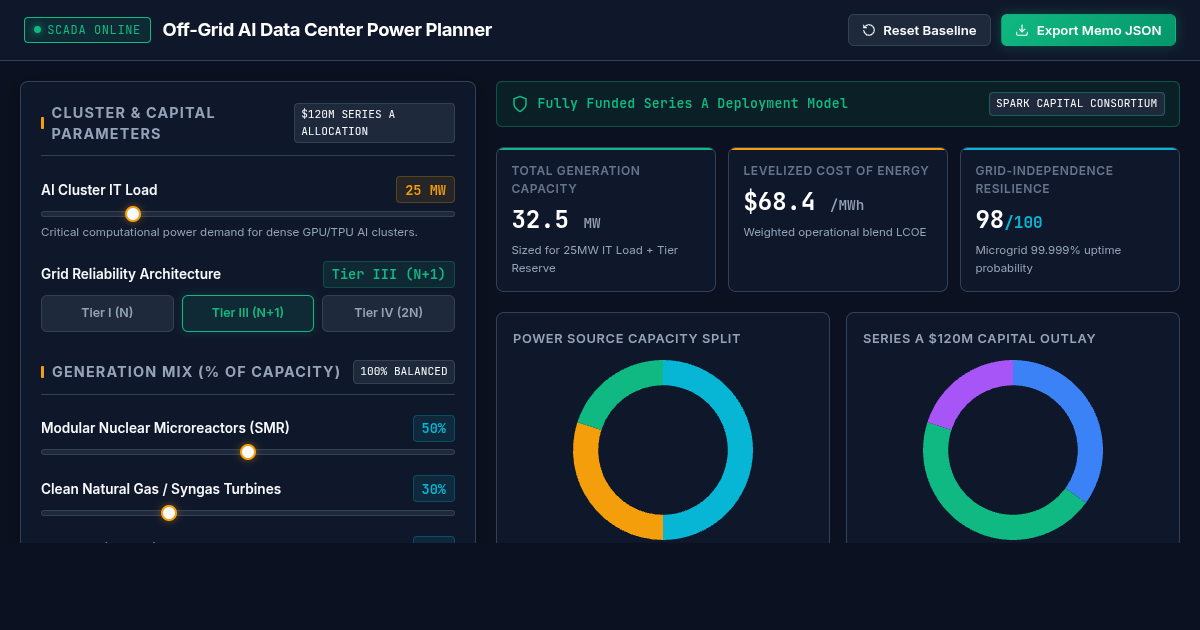The width and height of the screenshot is (1200, 630).
Task: Select Tier I (N) architecture
Action: click(107, 313)
